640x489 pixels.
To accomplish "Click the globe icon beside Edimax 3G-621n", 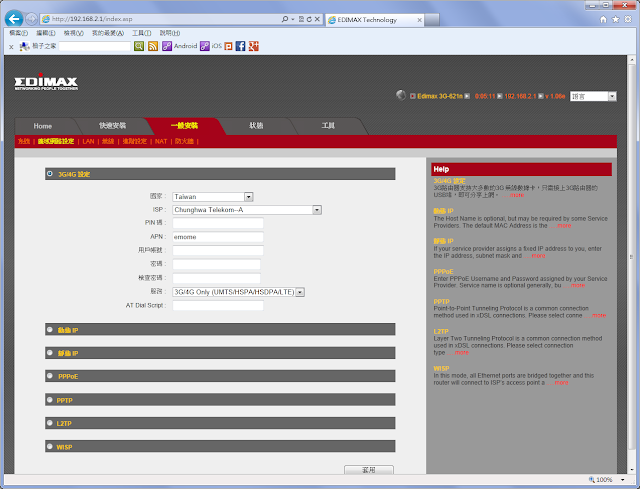I will [x=401, y=95].
